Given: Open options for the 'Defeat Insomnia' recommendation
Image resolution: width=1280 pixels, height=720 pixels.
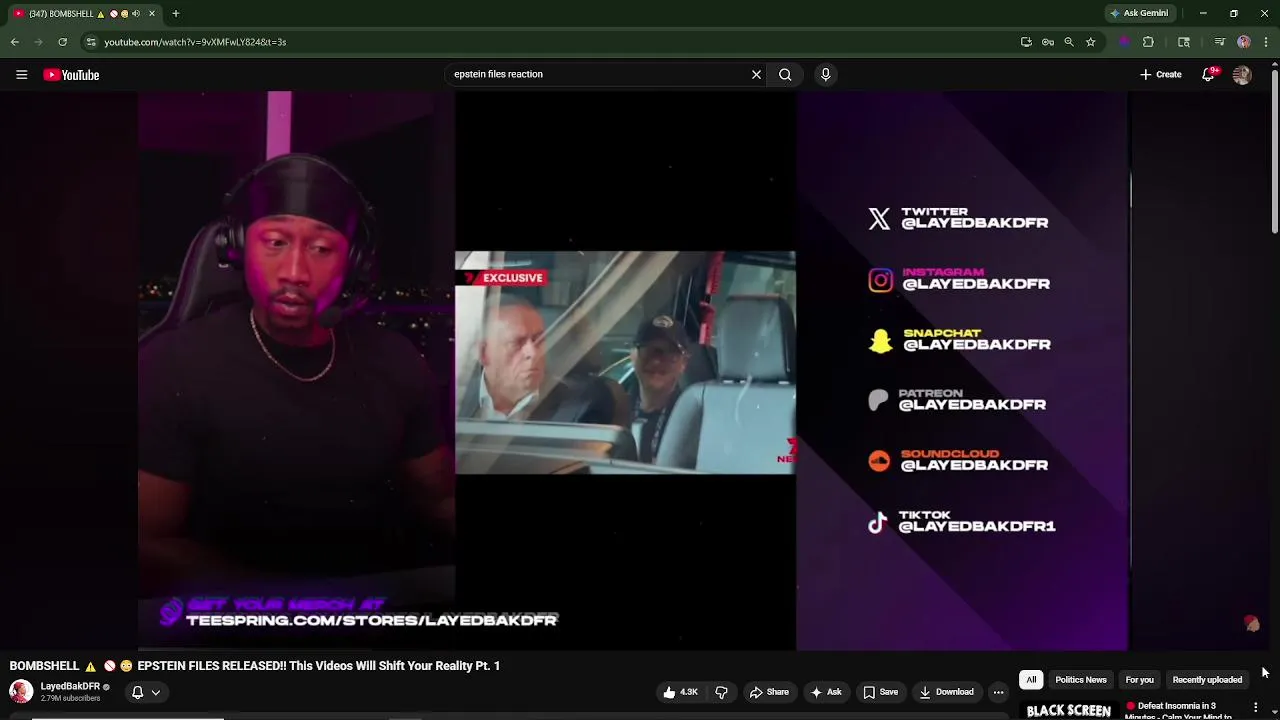Looking at the screenshot, I should click(1255, 707).
